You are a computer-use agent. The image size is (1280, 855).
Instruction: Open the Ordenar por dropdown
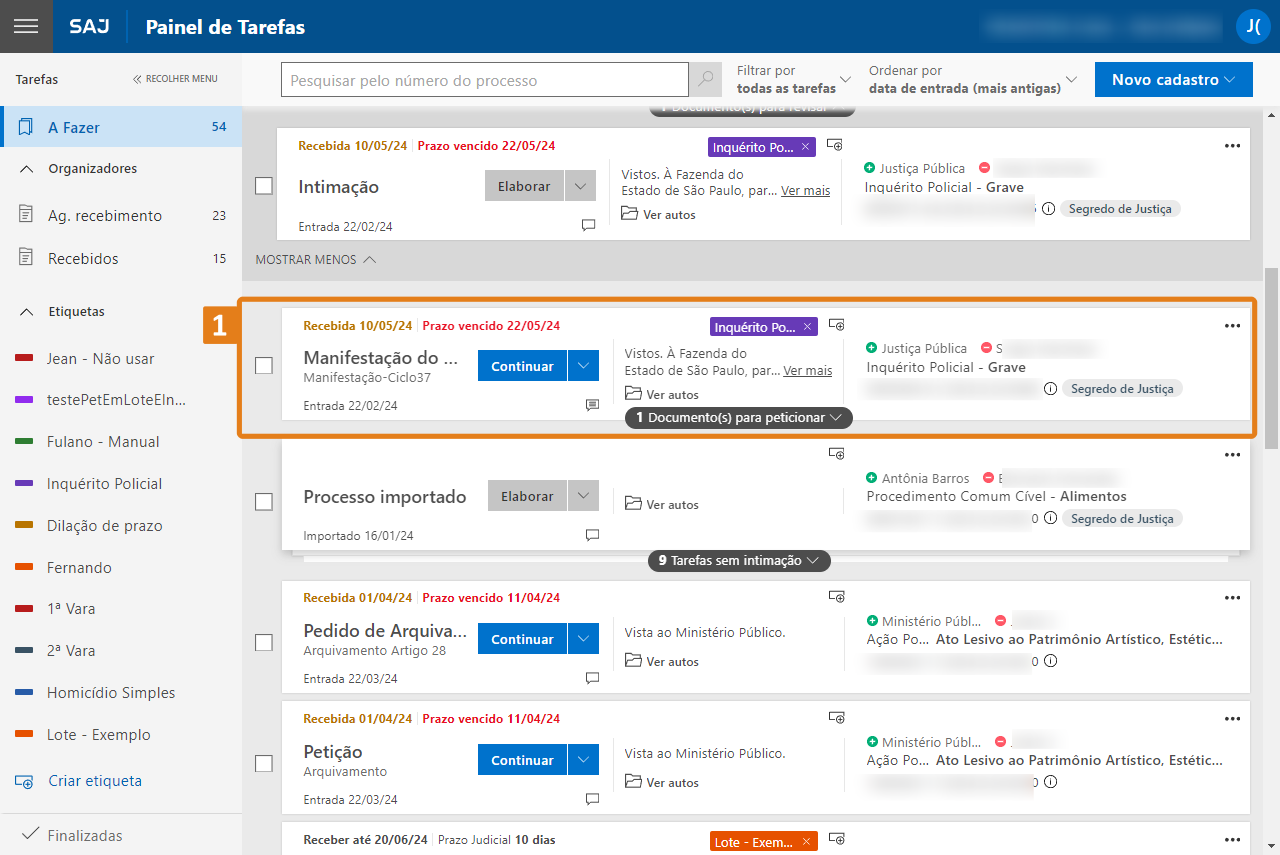[x=973, y=80]
